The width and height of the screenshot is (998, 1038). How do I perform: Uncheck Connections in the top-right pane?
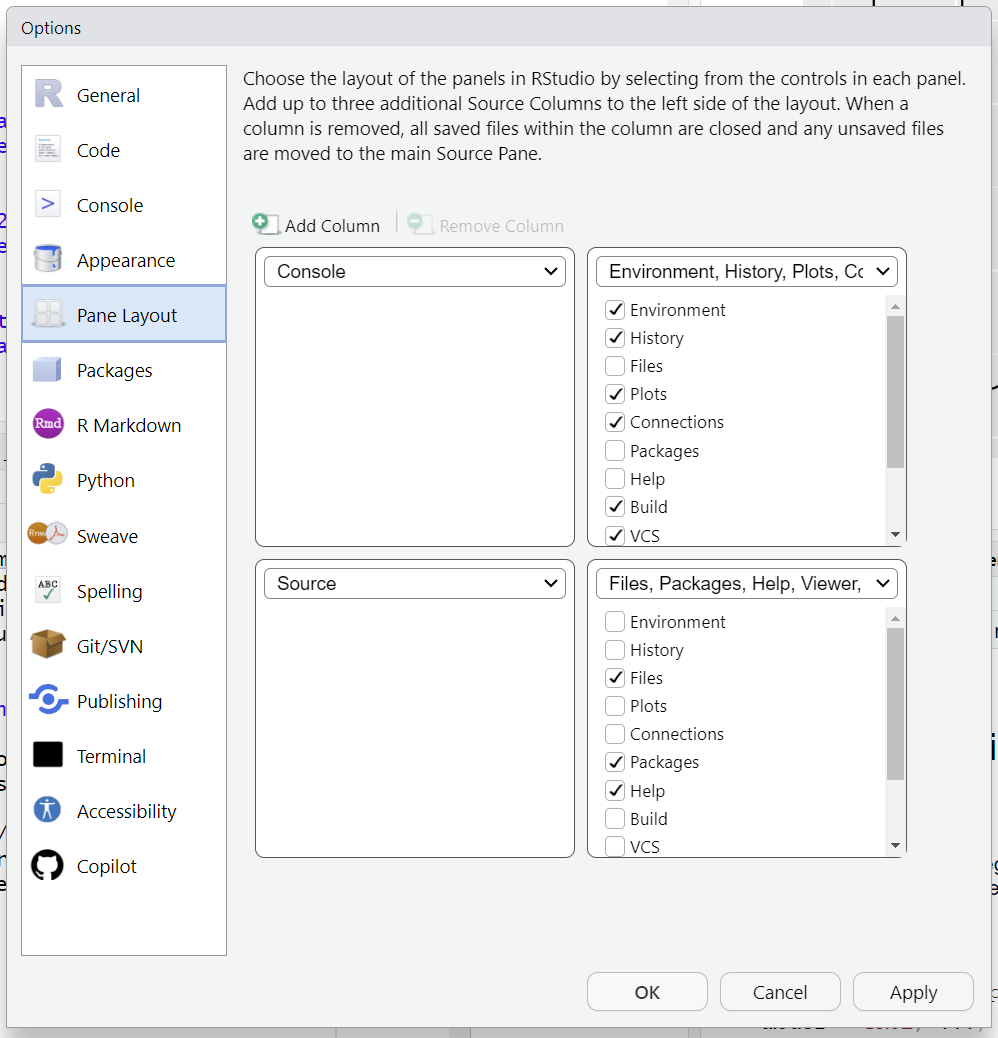[615, 422]
